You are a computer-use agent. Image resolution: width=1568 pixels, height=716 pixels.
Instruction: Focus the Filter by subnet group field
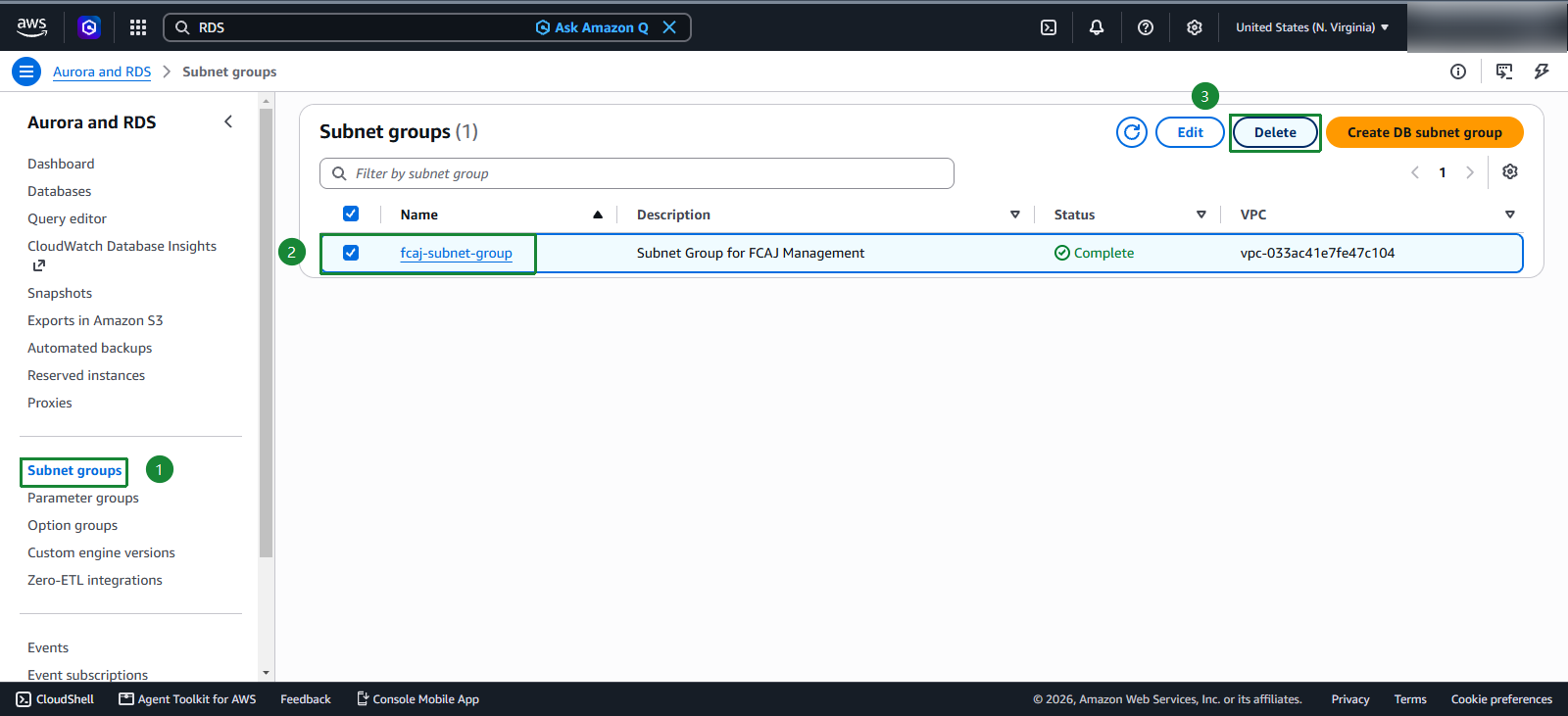[x=637, y=173]
